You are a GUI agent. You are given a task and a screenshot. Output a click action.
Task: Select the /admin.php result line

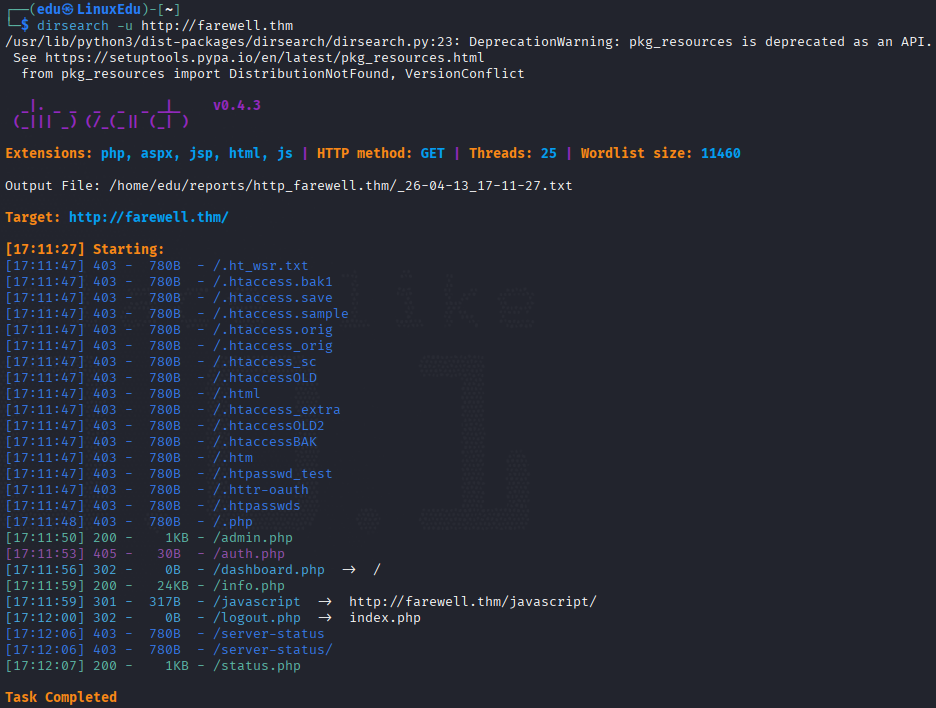click(x=149, y=538)
